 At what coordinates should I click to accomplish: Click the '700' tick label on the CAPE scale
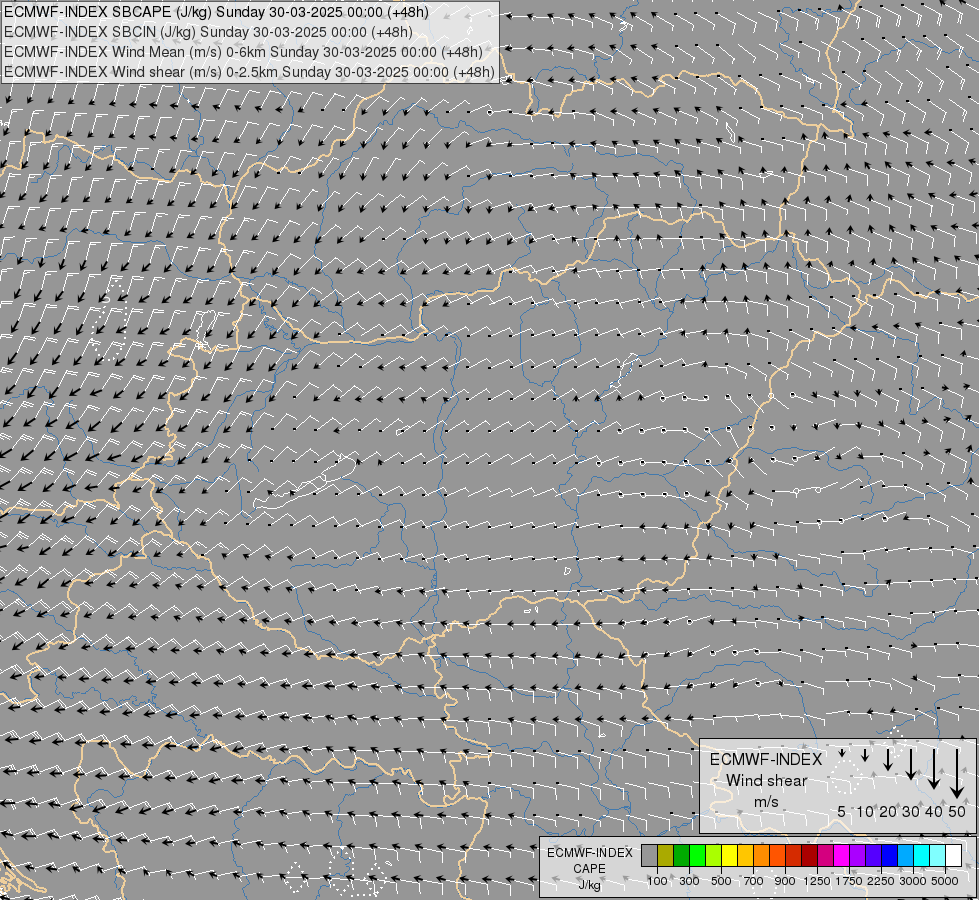754,881
